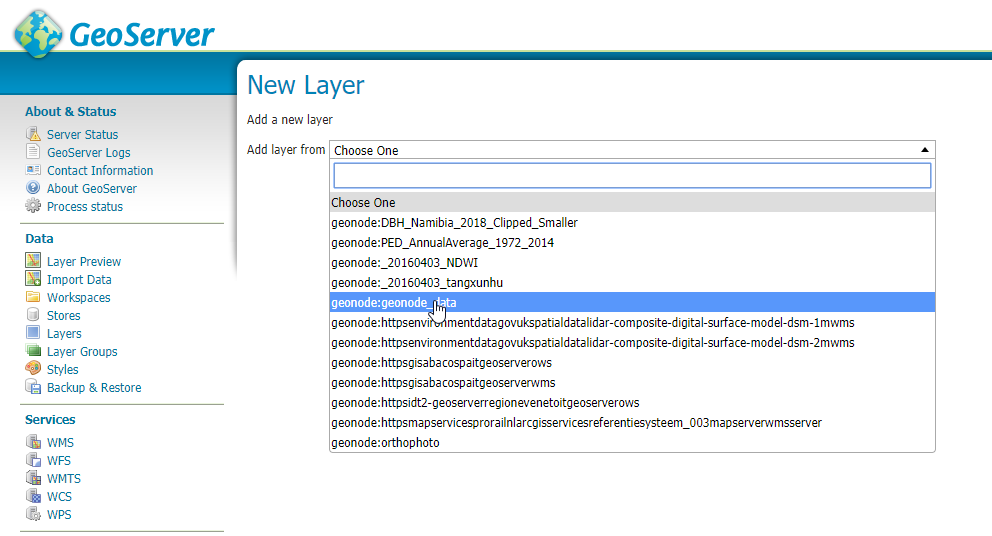This screenshot has width=992, height=536.
Task: Click the WMTS service icon
Action: click(33, 478)
